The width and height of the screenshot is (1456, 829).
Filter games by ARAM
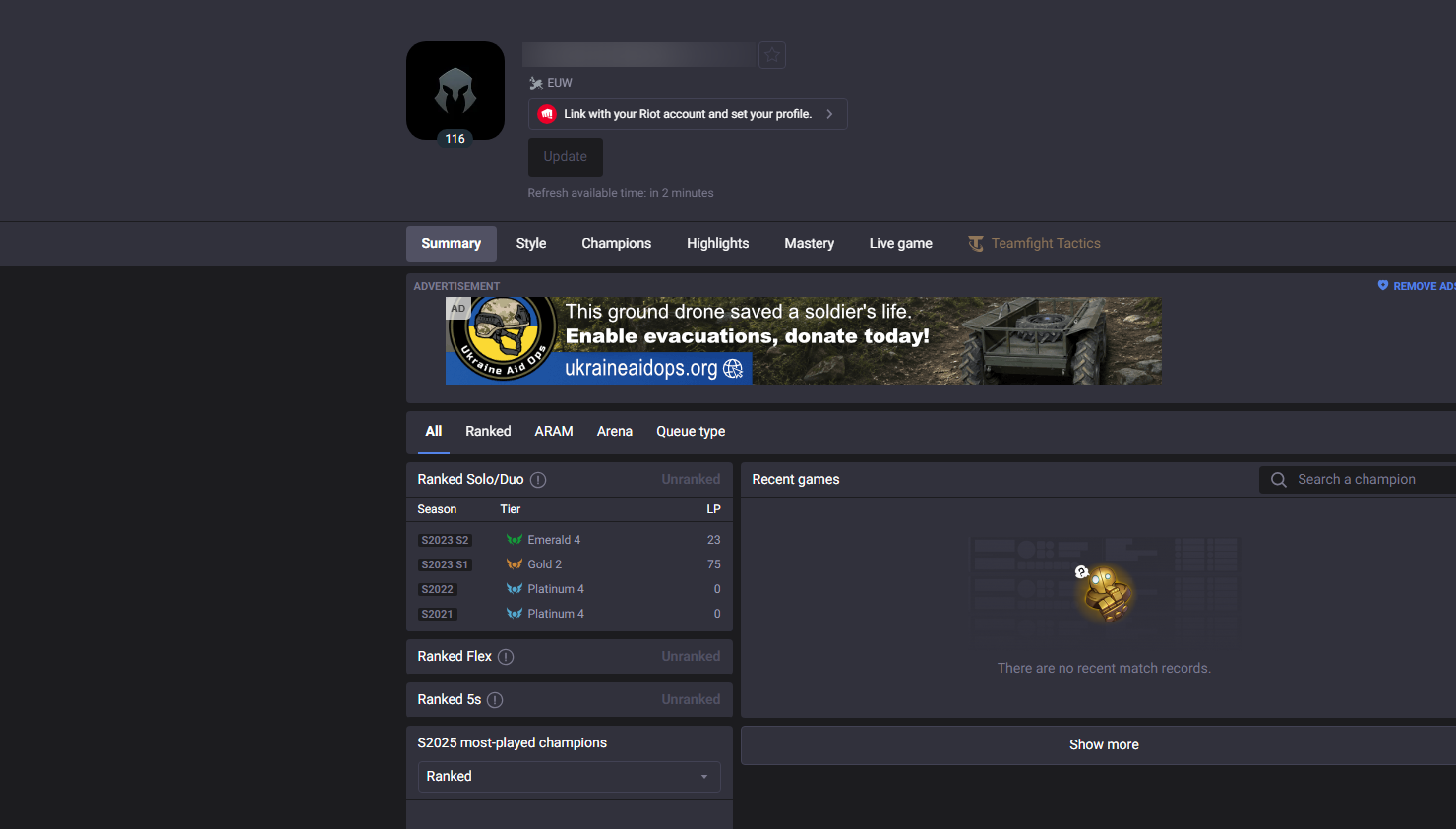pos(554,432)
